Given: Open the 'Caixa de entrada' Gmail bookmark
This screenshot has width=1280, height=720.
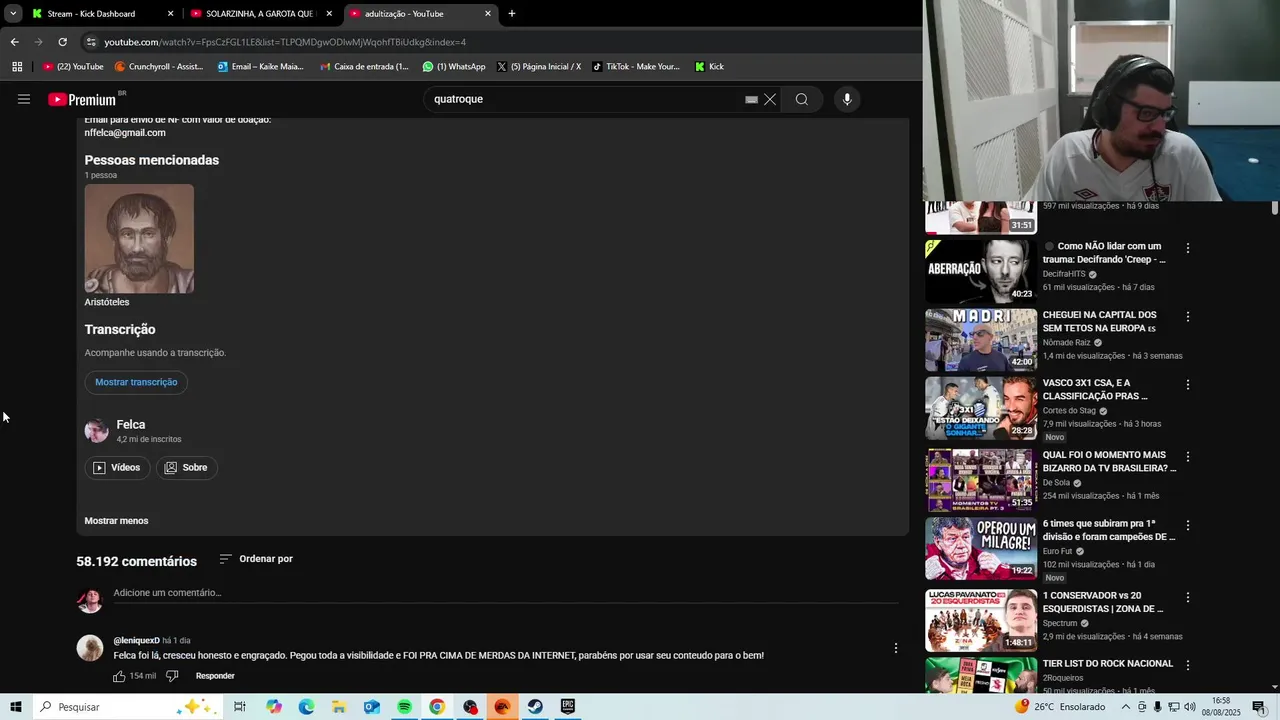Looking at the screenshot, I should click(365, 67).
